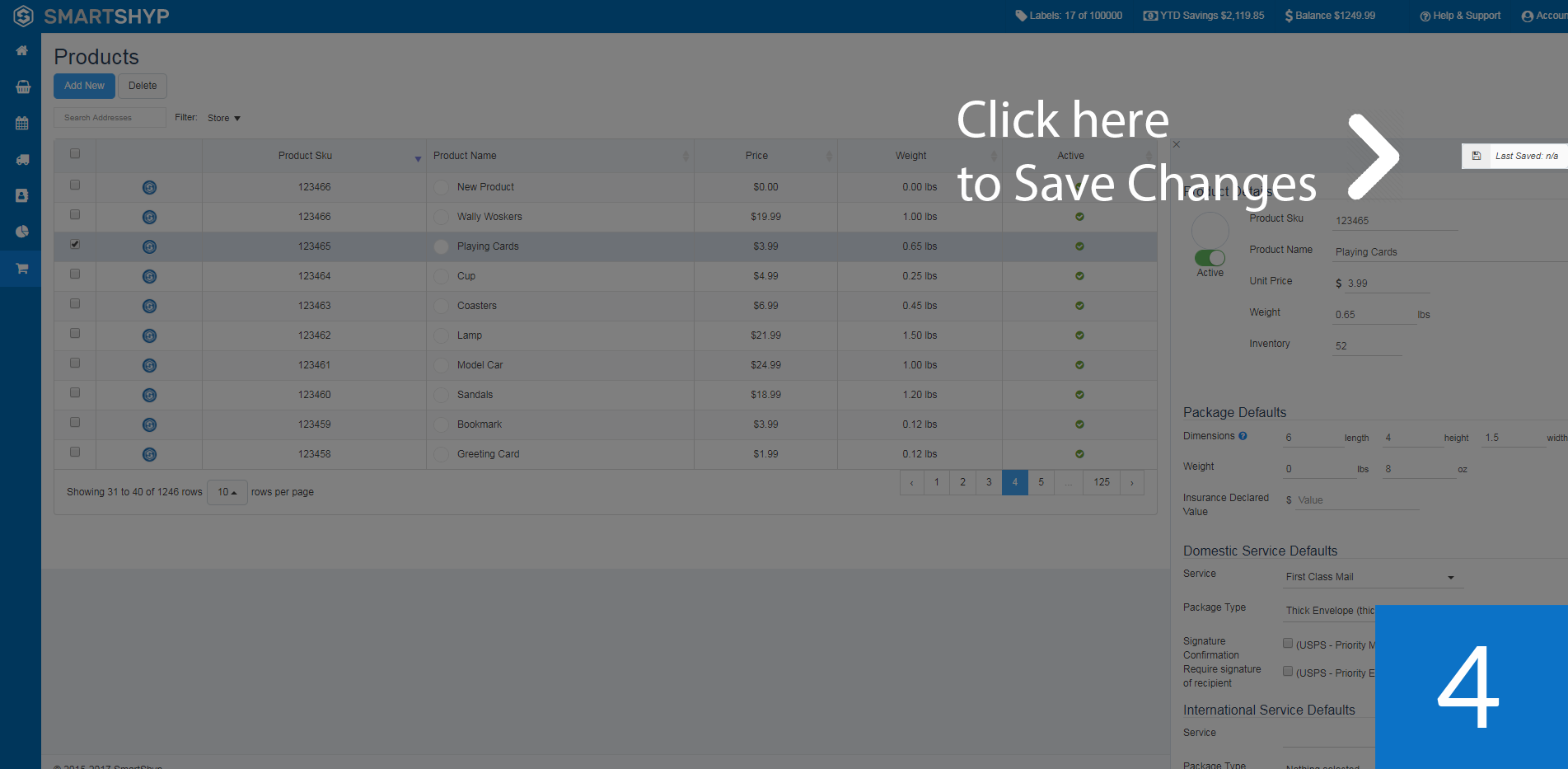The height and width of the screenshot is (769, 1568).
Task: Go to next page arrow
Action: click(x=1132, y=482)
